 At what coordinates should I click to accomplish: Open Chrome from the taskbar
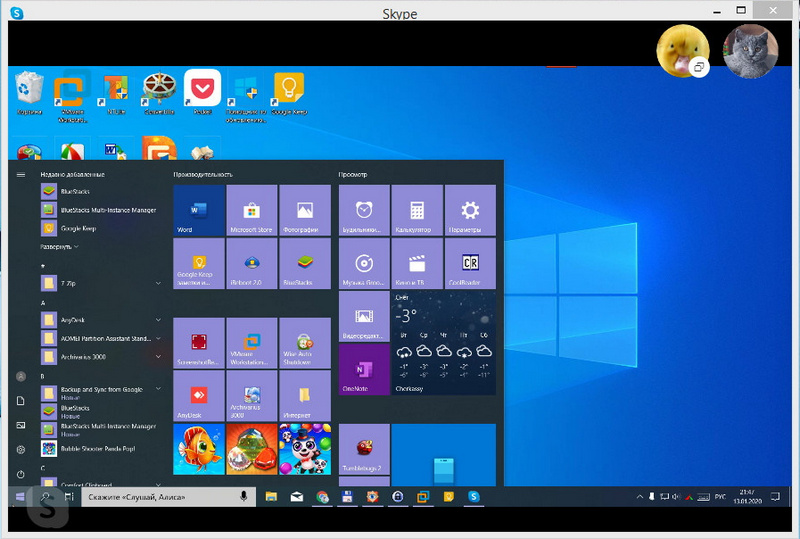tap(322, 497)
